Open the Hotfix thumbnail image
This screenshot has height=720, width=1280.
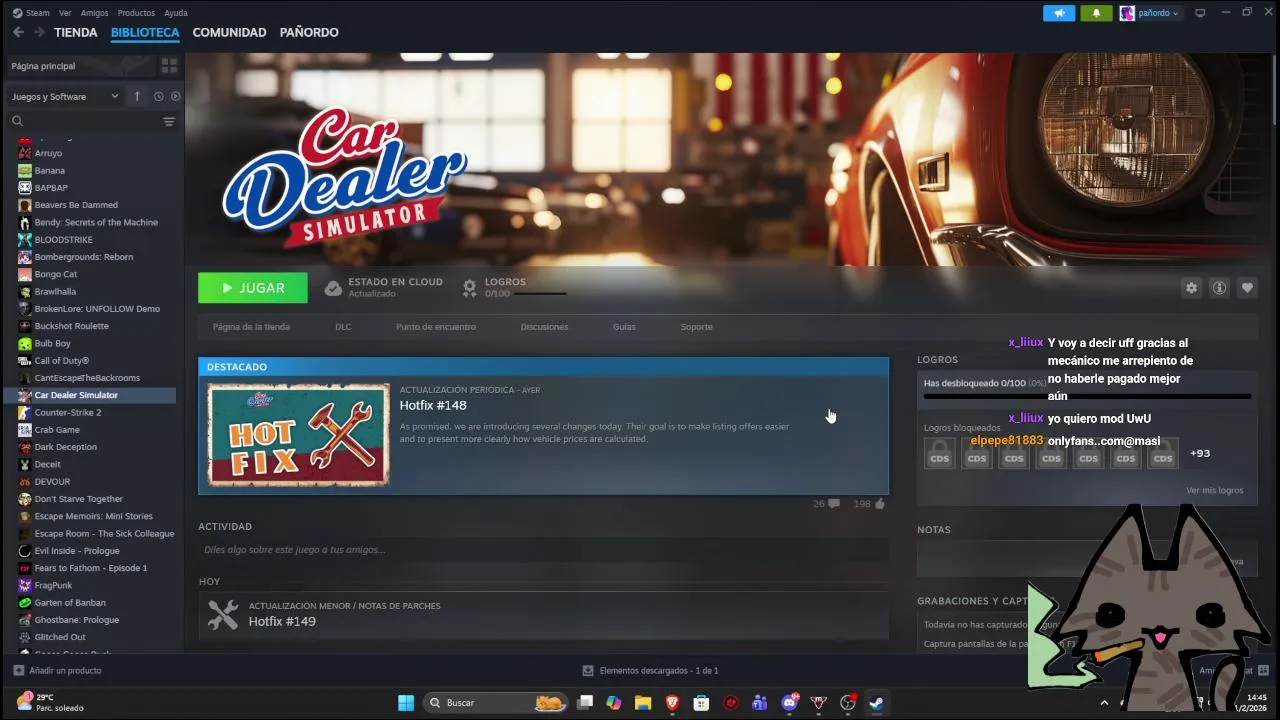coord(299,435)
